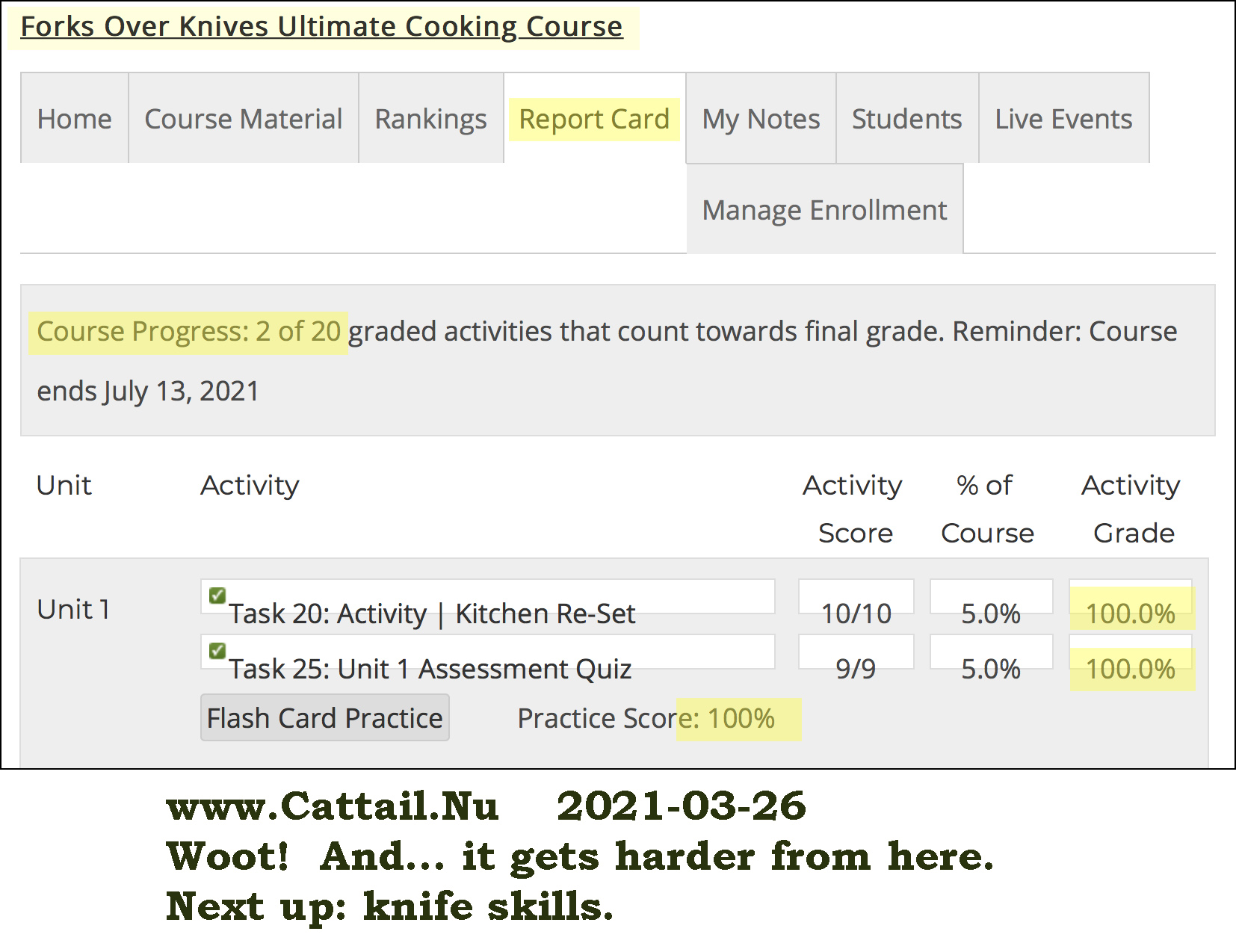1236x952 pixels.
Task: Click Task 20's 100.0% activity grade
Action: (1131, 613)
